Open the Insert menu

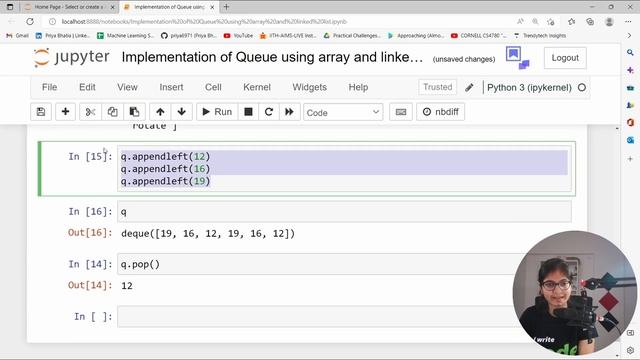pos(171,87)
